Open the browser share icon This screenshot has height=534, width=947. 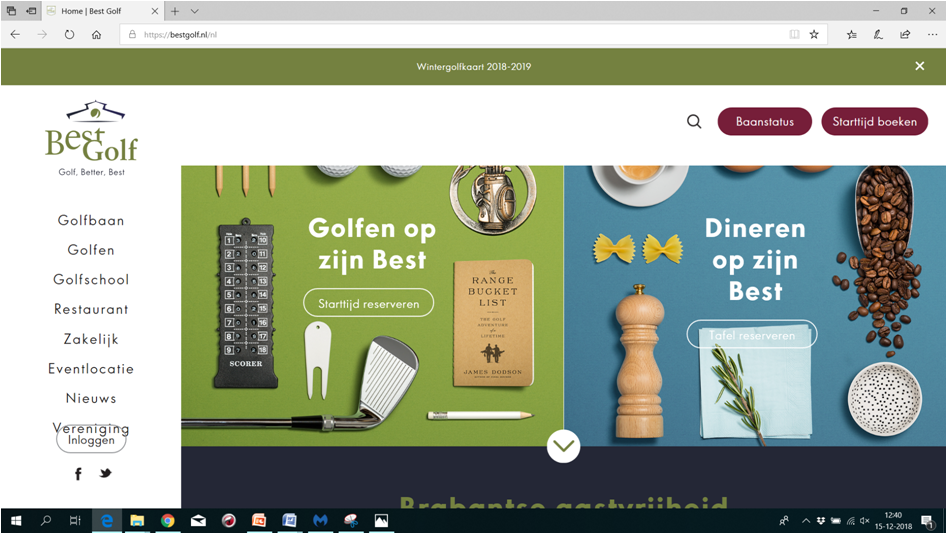(x=905, y=34)
